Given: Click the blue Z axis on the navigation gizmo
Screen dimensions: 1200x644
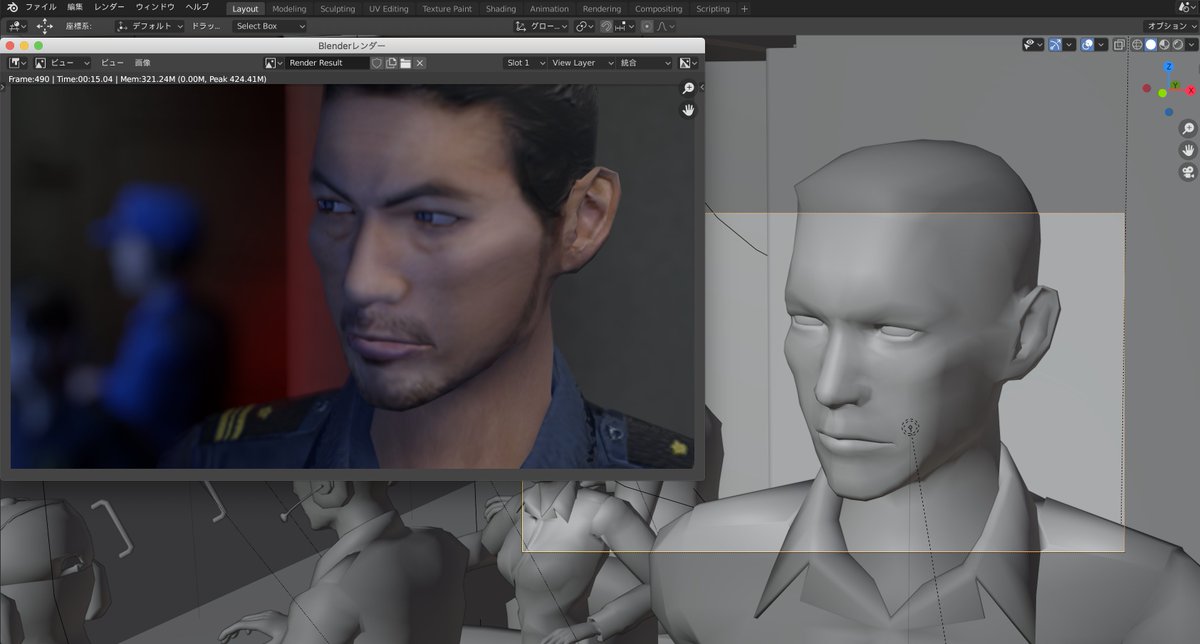Looking at the screenshot, I should pyautogui.click(x=1167, y=66).
